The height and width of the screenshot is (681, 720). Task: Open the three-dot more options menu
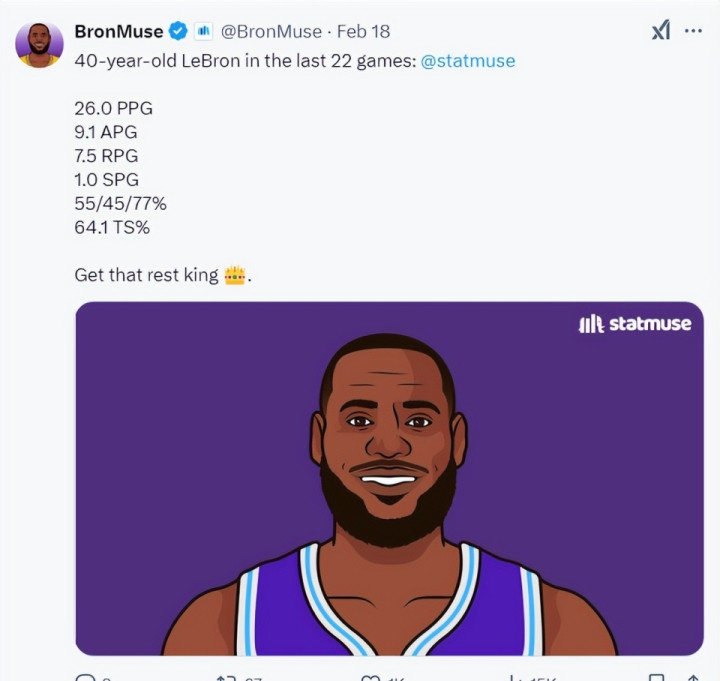[x=693, y=31]
